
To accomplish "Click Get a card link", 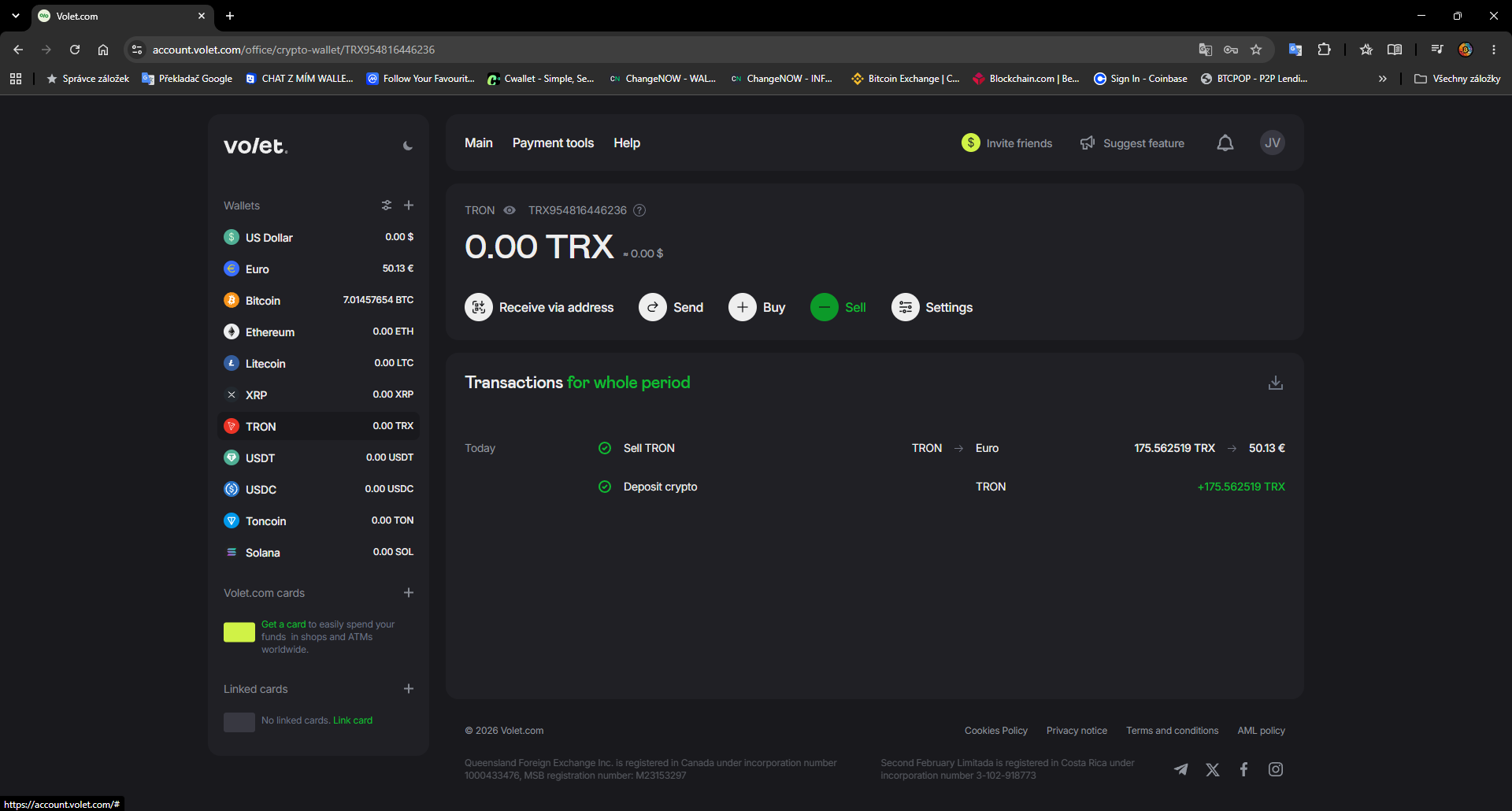I will 283,624.
